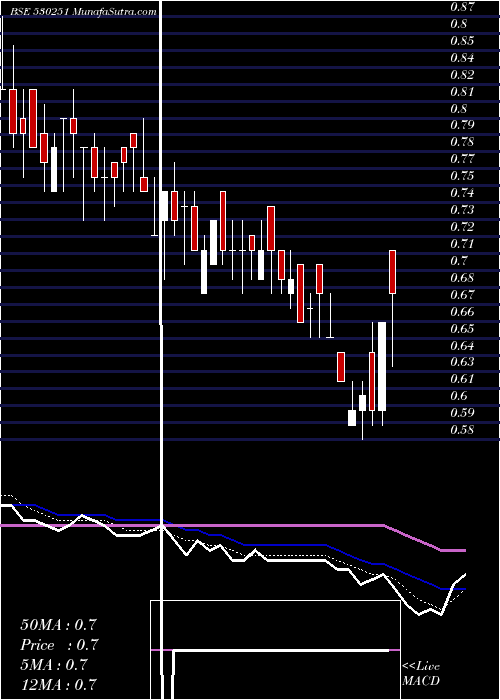Select the 0.87 price axis label

(462, 7)
